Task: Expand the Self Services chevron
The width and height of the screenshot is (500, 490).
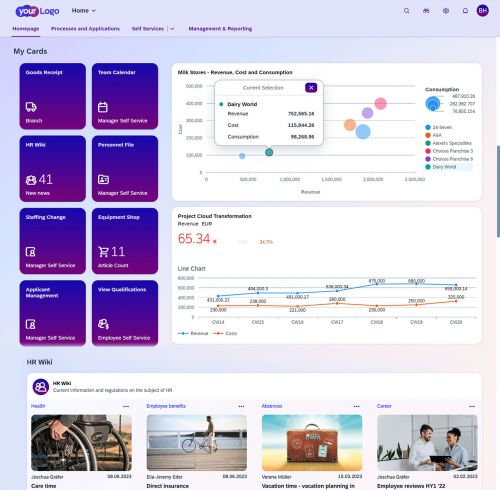Action: [172, 29]
